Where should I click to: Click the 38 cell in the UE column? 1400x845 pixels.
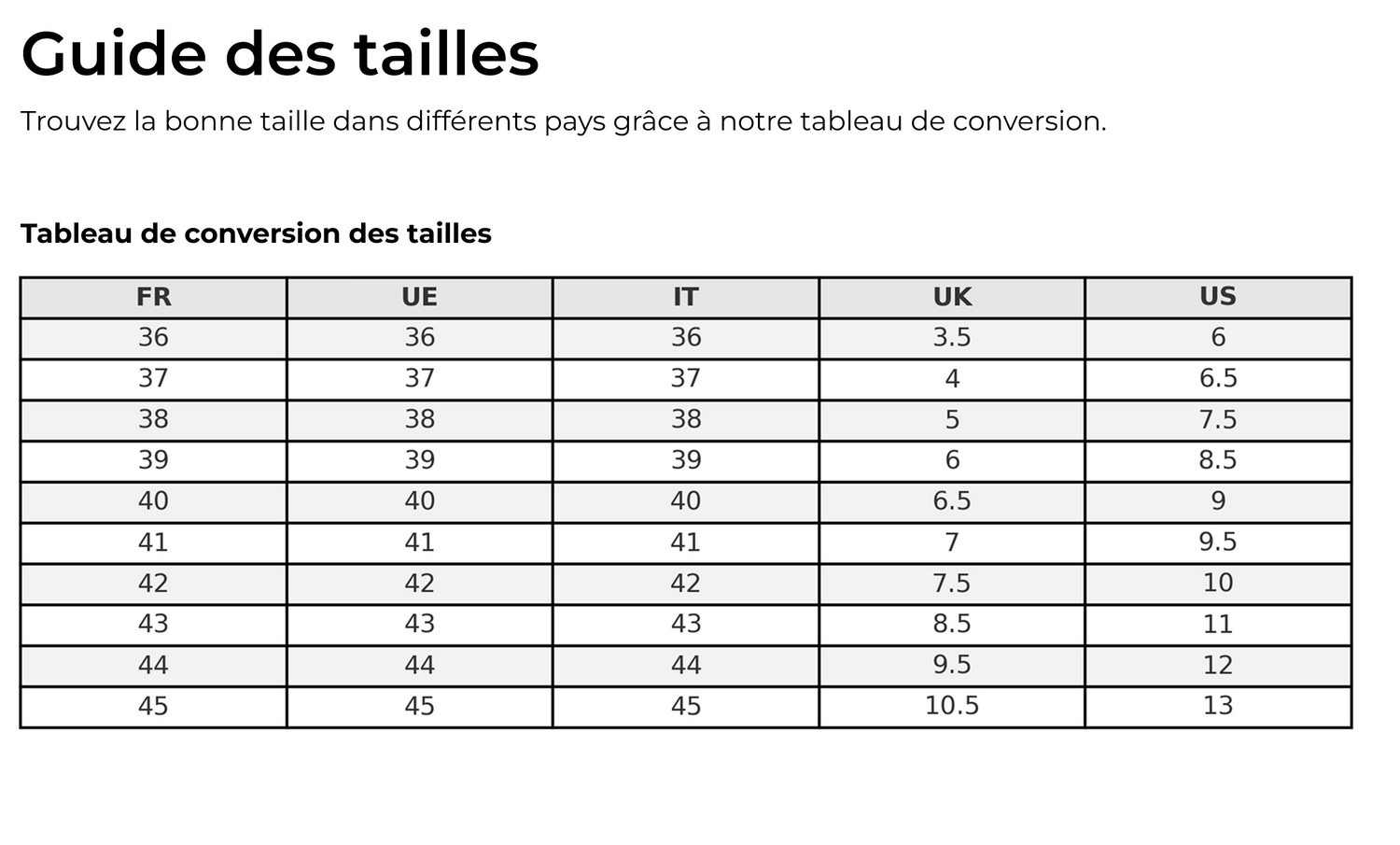point(419,419)
